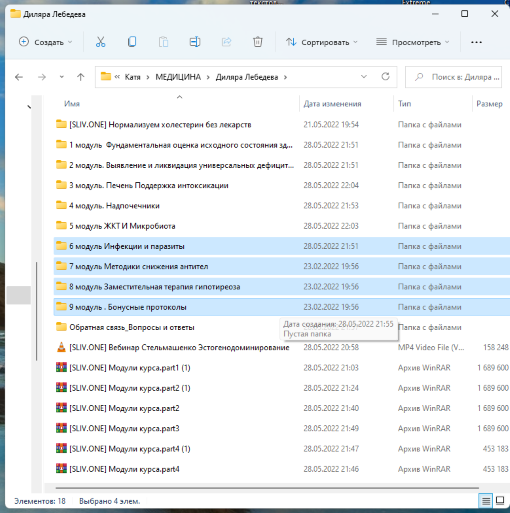Click date 21.05.2022 19:54 cell

point(331,125)
